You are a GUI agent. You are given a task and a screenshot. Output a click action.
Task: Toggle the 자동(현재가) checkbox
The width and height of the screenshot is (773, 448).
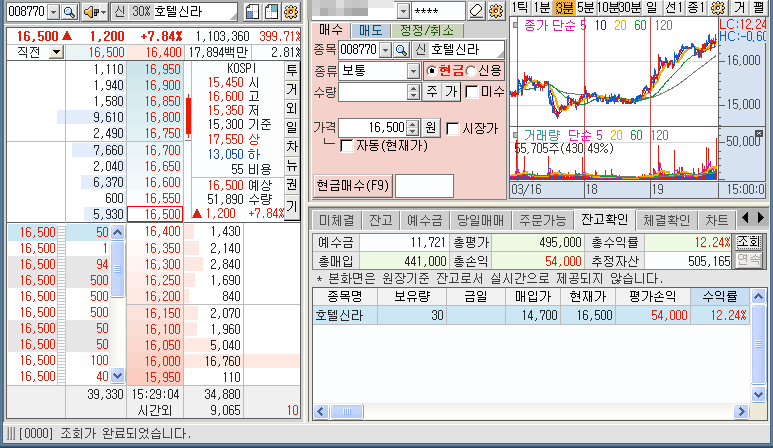click(x=347, y=146)
